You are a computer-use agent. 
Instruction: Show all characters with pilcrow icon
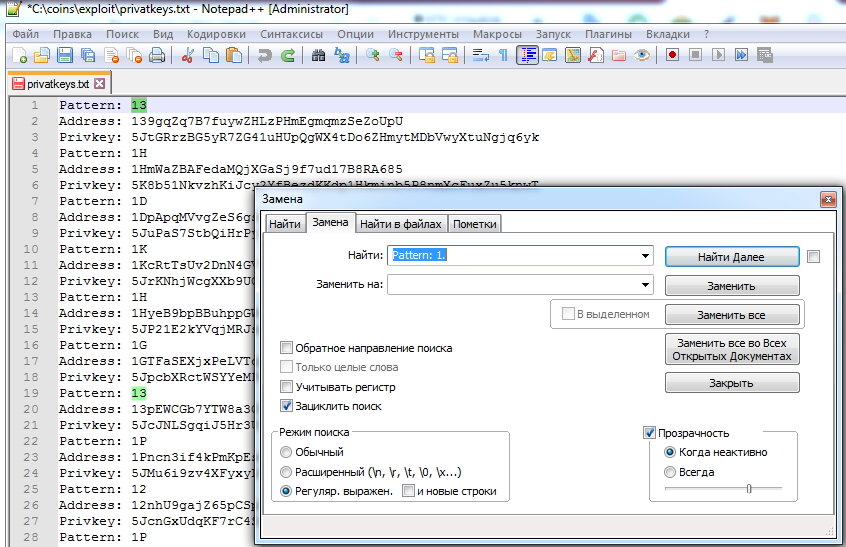503,55
